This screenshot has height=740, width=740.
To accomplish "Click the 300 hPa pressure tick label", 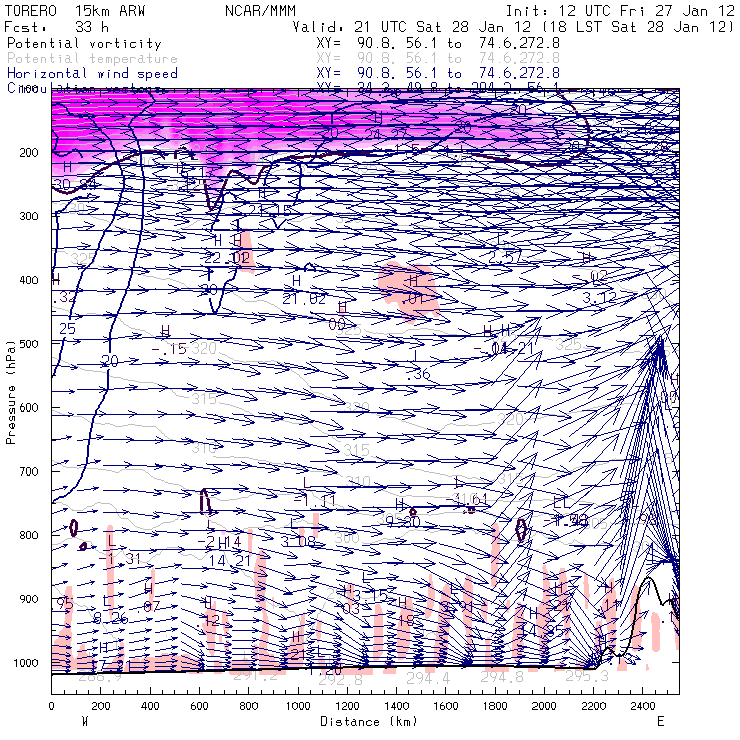I will (29, 216).
